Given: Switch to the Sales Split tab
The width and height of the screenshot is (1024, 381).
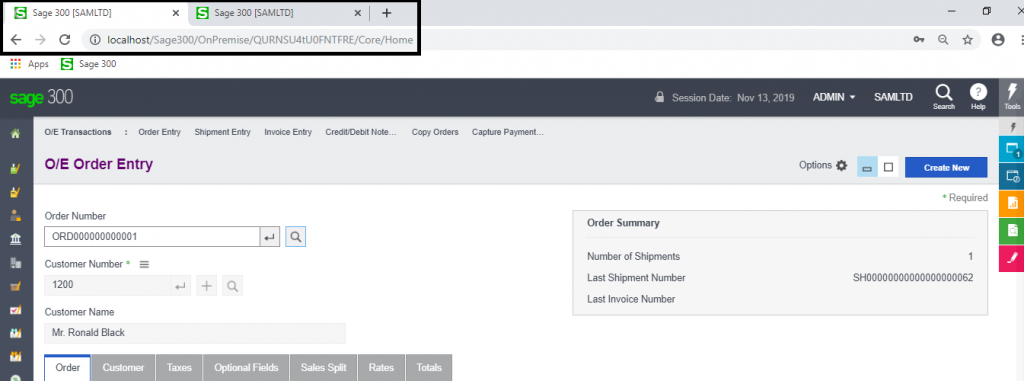Looking at the screenshot, I should (x=323, y=368).
